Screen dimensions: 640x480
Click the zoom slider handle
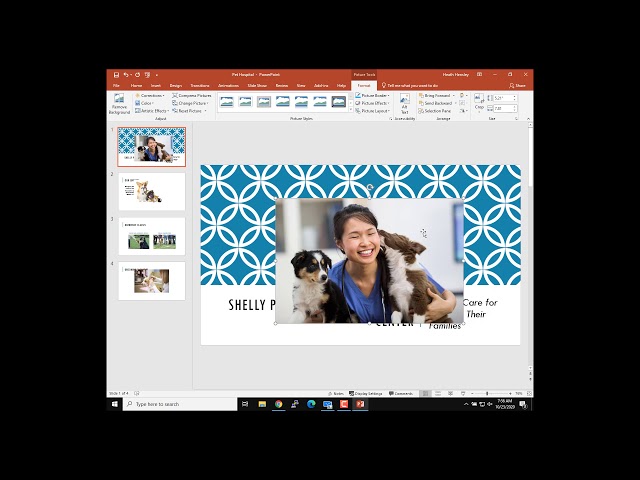(487, 393)
